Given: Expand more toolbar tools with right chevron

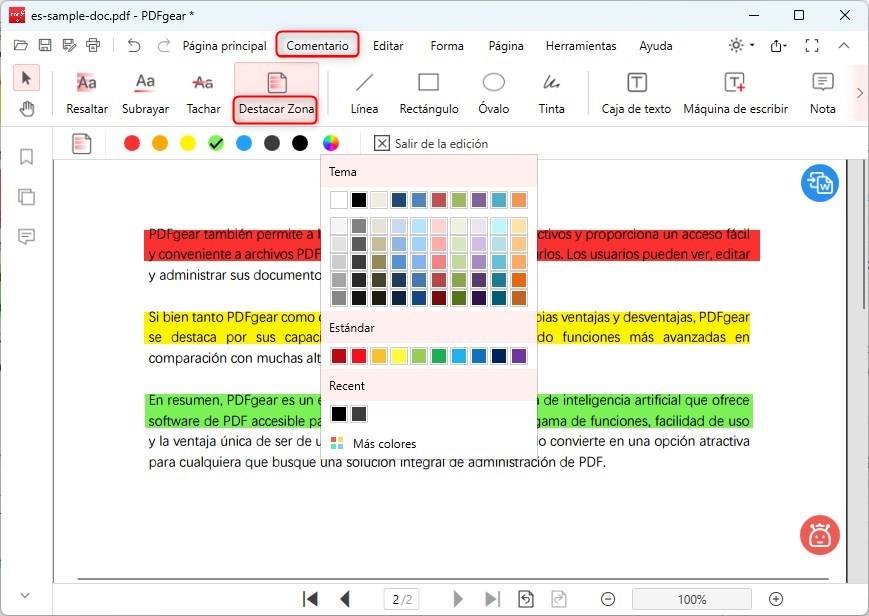Looking at the screenshot, I should pyautogui.click(x=860, y=93).
